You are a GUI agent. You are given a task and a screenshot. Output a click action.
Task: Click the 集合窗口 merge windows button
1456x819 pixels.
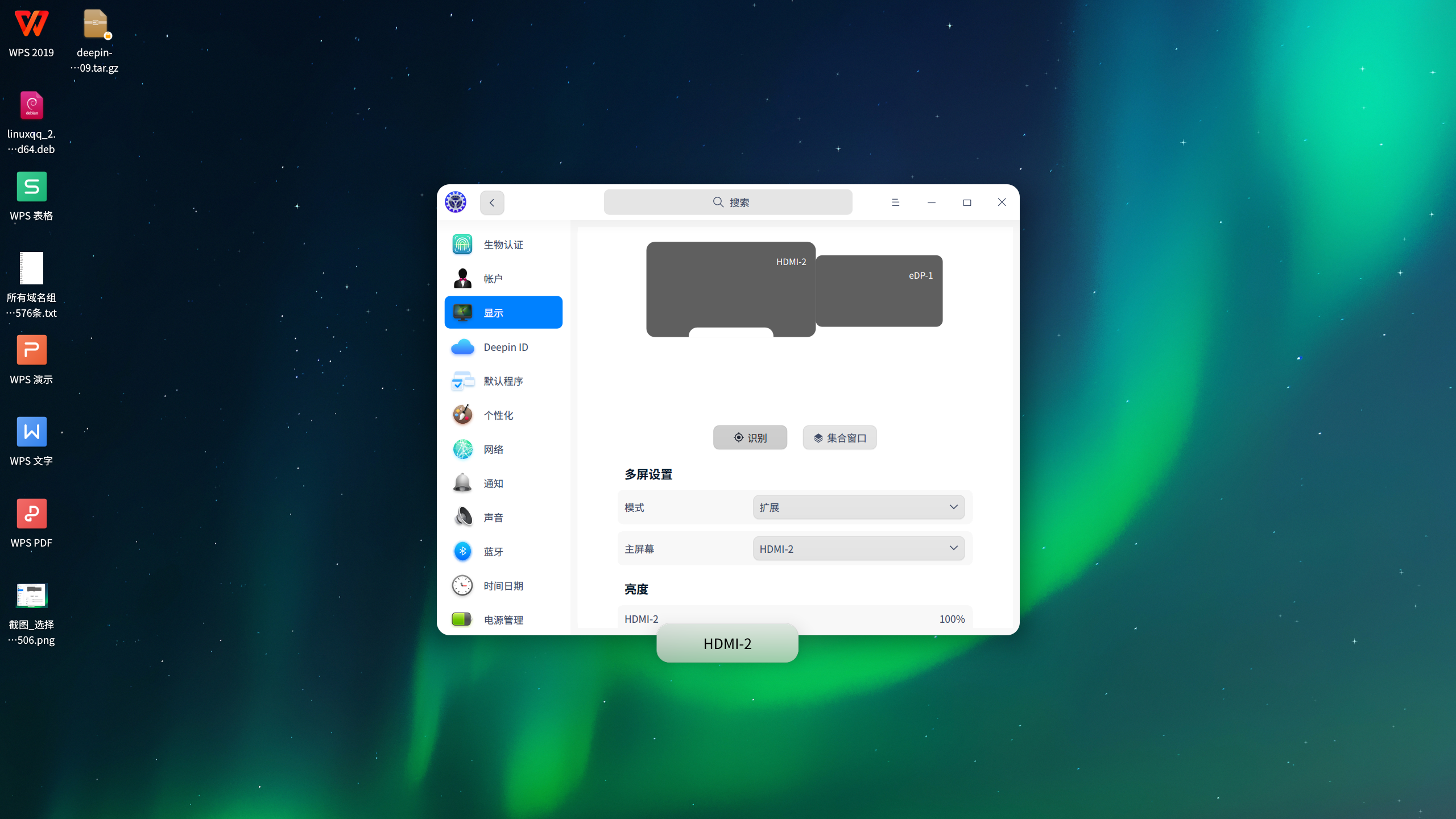pos(839,437)
